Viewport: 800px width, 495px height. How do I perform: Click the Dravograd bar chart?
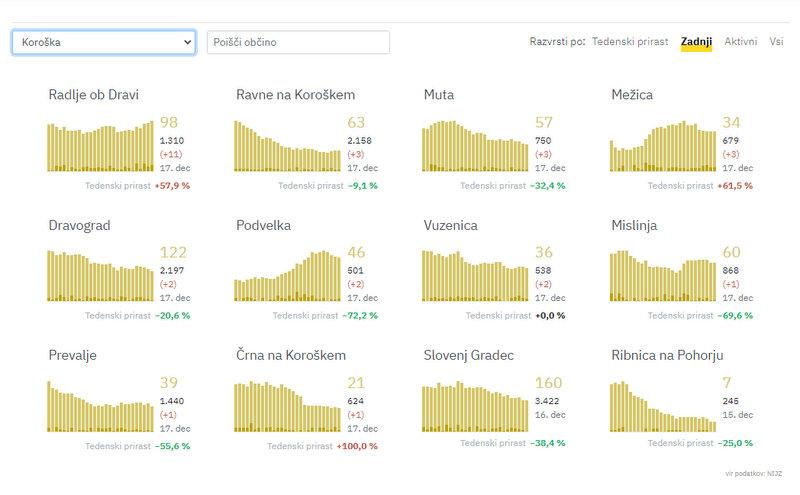(100, 276)
